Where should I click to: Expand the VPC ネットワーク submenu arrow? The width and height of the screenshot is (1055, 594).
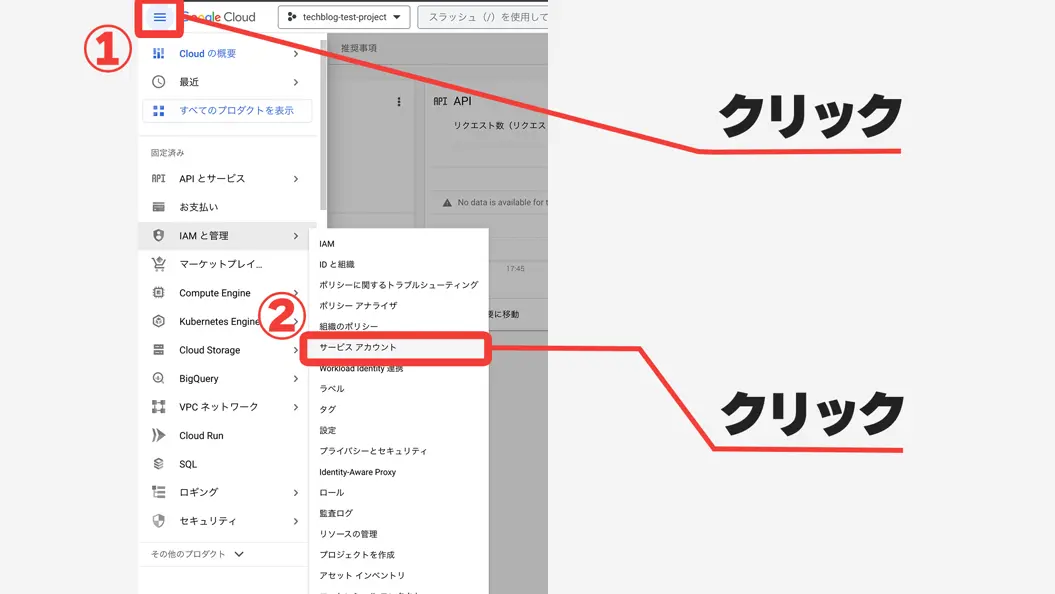pos(296,407)
